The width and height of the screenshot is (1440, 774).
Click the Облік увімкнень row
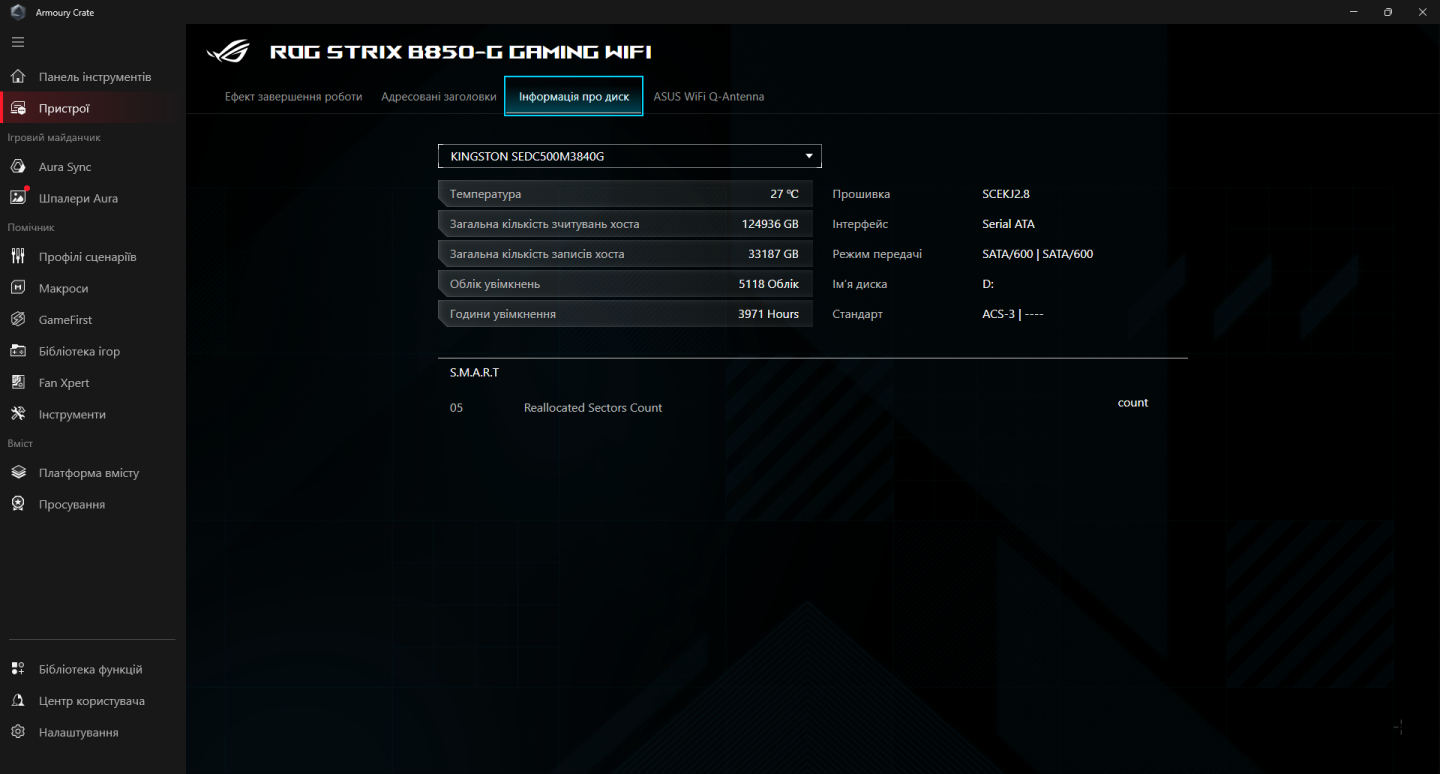(625, 284)
